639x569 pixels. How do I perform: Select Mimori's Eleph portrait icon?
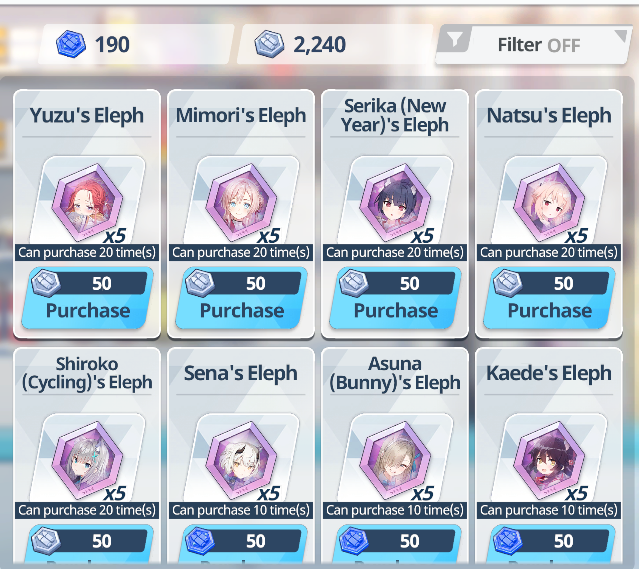point(241,202)
